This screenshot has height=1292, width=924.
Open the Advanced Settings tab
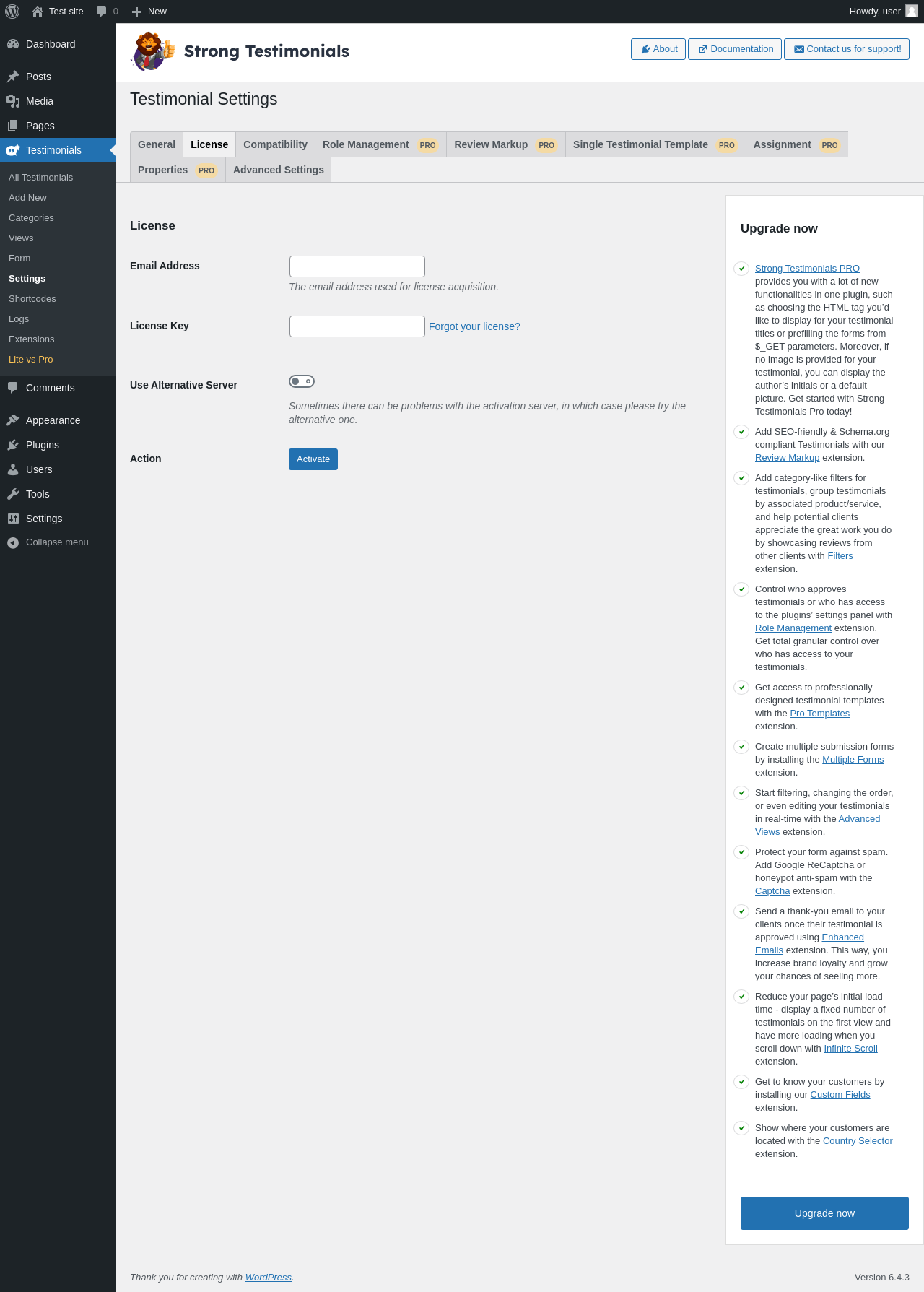click(x=279, y=170)
